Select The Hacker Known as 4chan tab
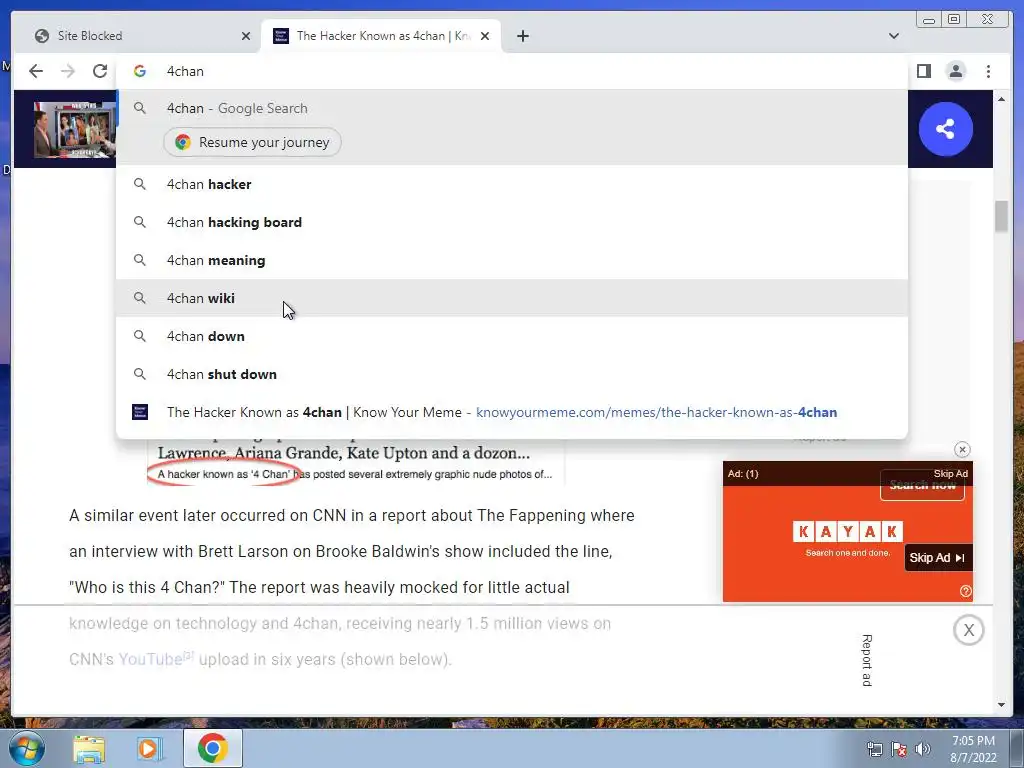The width and height of the screenshot is (1024, 768). (x=381, y=36)
